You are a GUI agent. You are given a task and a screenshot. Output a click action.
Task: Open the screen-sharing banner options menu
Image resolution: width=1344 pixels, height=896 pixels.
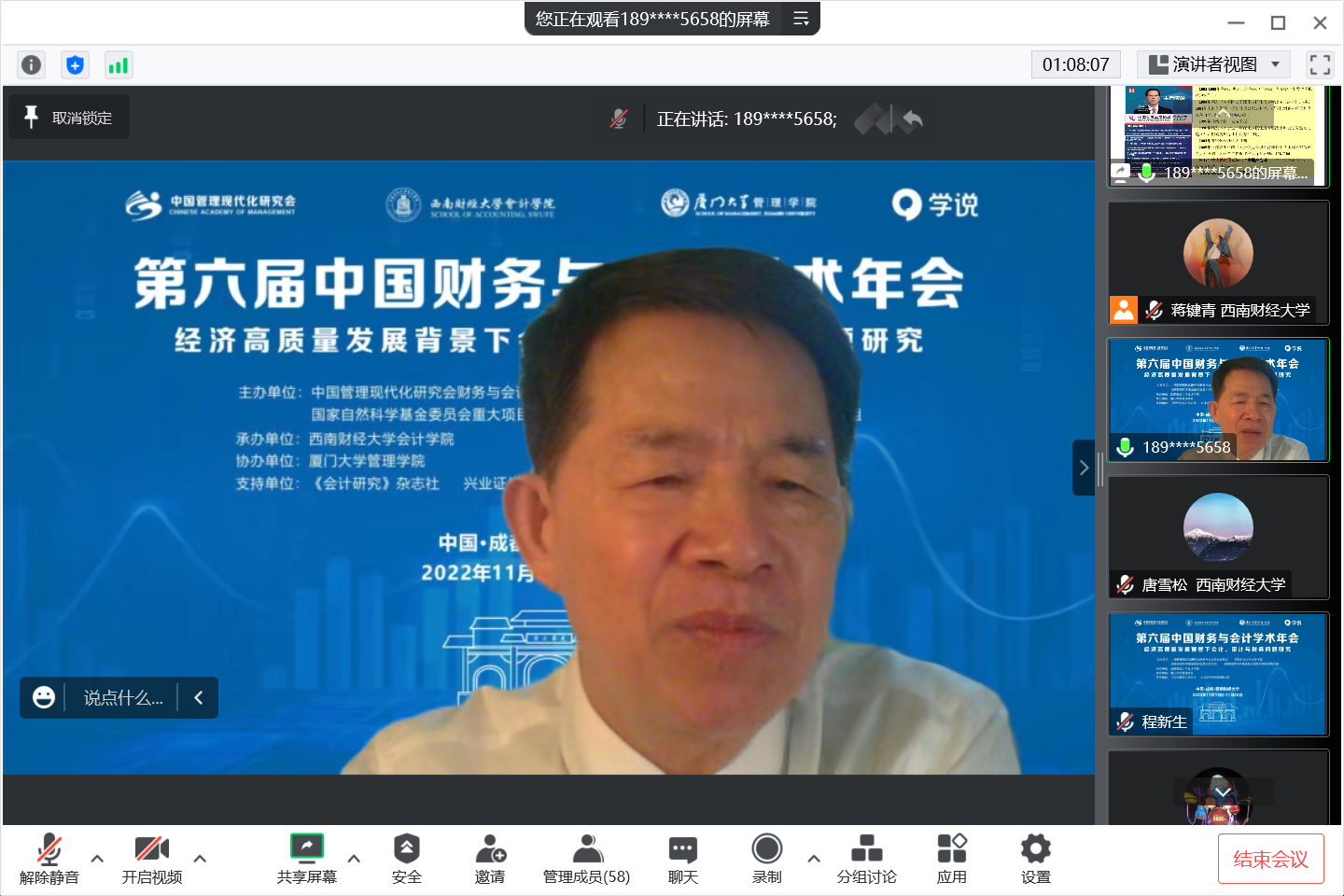(x=801, y=19)
